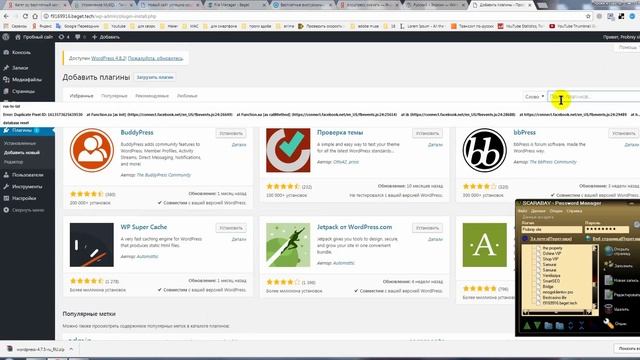Open Детали link for BuddyPress
Viewport: 640px width, 360px height.
239,145
